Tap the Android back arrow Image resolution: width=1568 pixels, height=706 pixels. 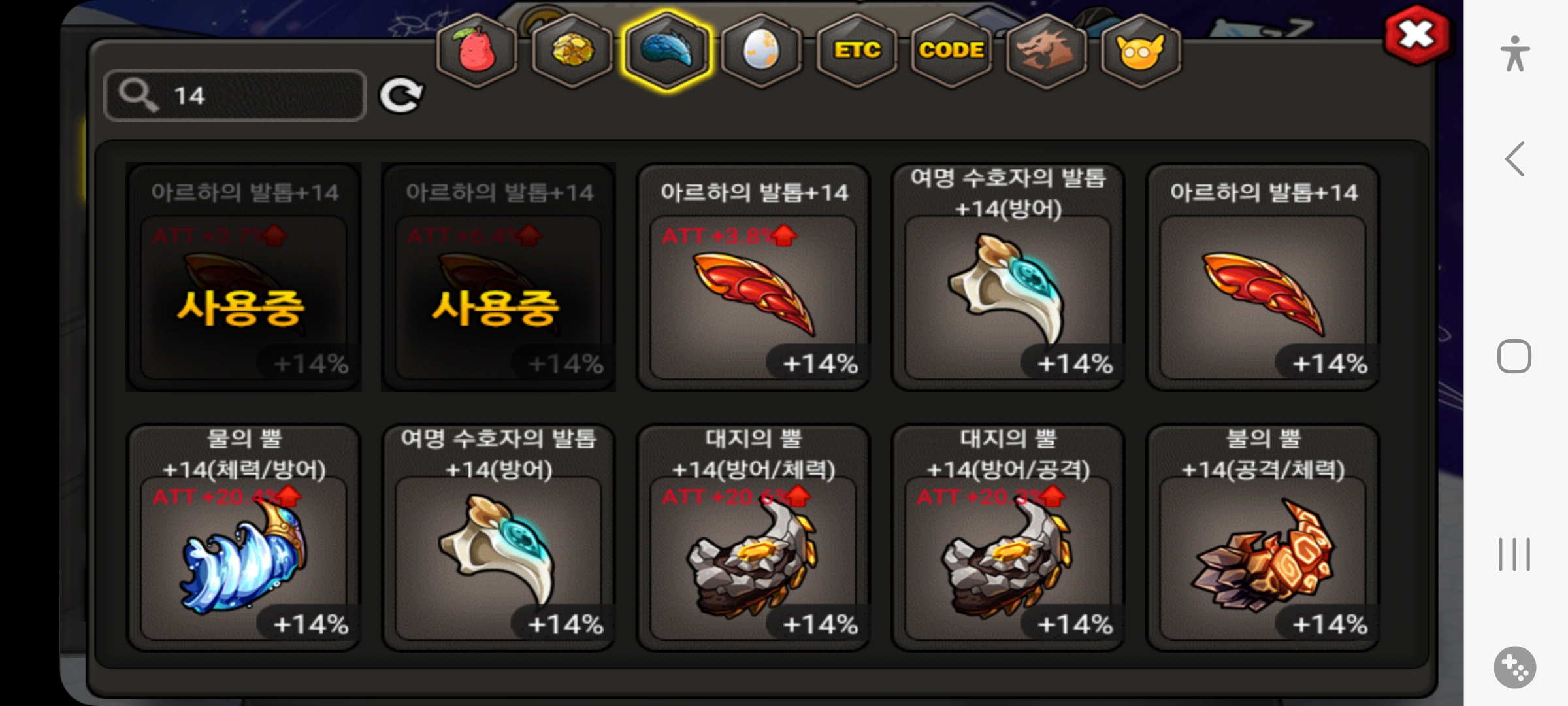click(x=1514, y=159)
